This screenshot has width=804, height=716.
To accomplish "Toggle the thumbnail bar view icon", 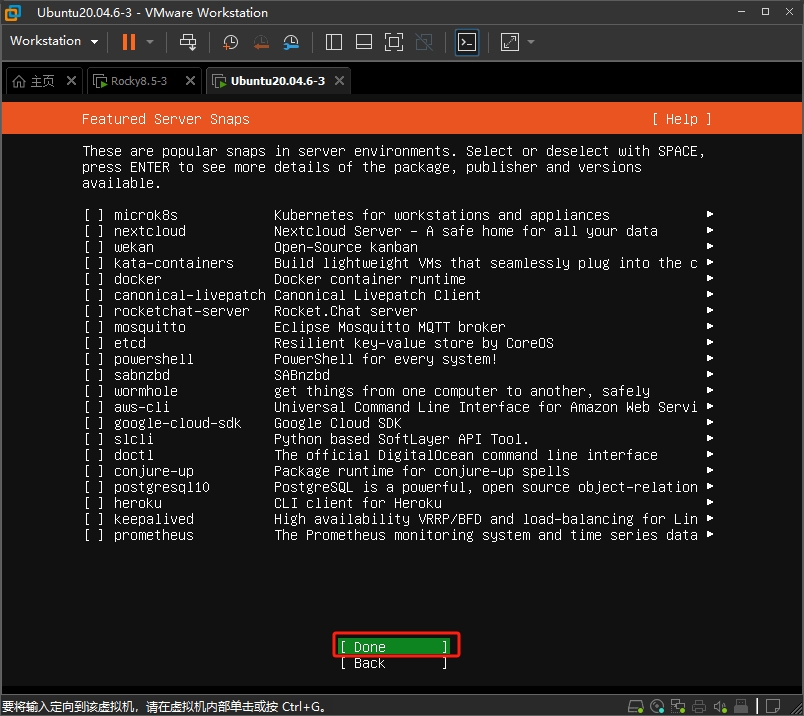I will (x=364, y=42).
